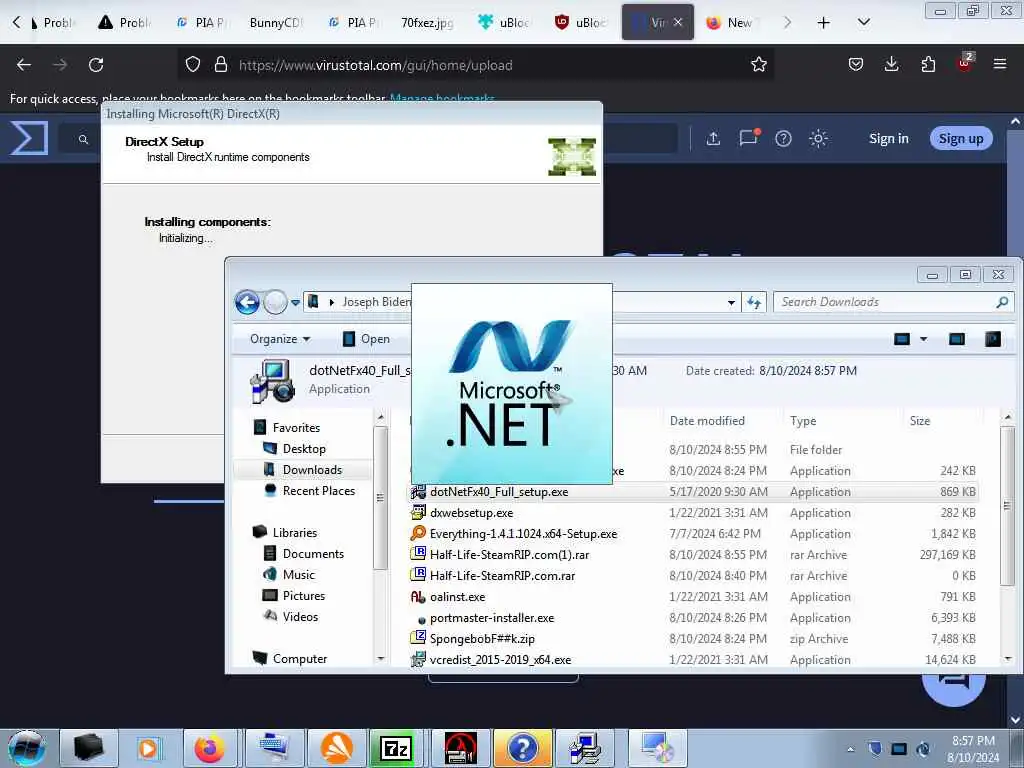This screenshot has height=768, width=1024.
Task: Open the VirusTotal help question icon
Action: pyautogui.click(x=783, y=138)
